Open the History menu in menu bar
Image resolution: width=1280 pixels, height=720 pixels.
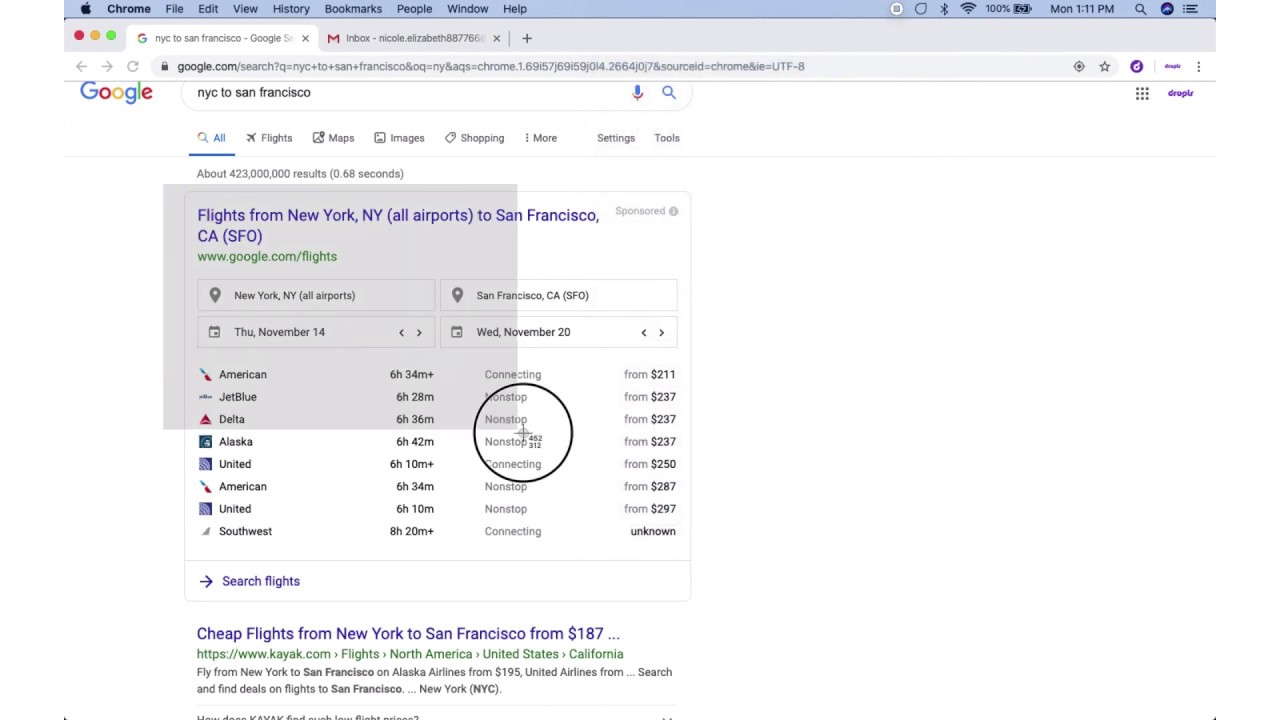(x=291, y=9)
